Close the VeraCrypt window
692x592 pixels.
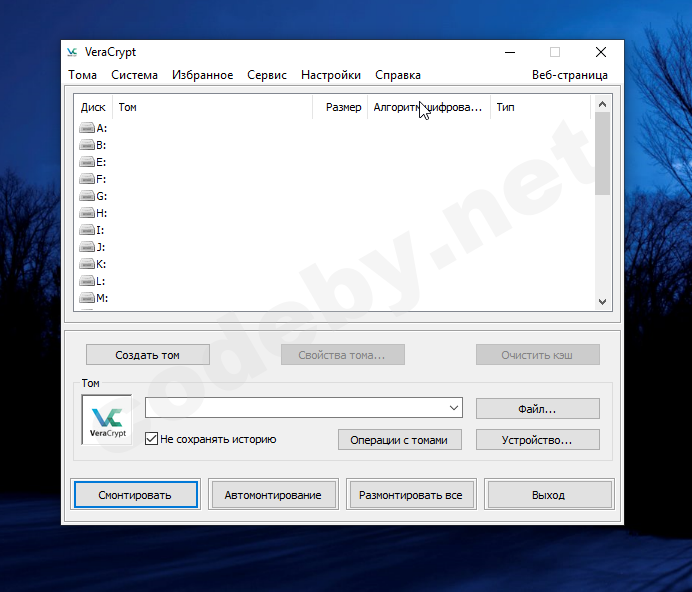[x=601, y=52]
